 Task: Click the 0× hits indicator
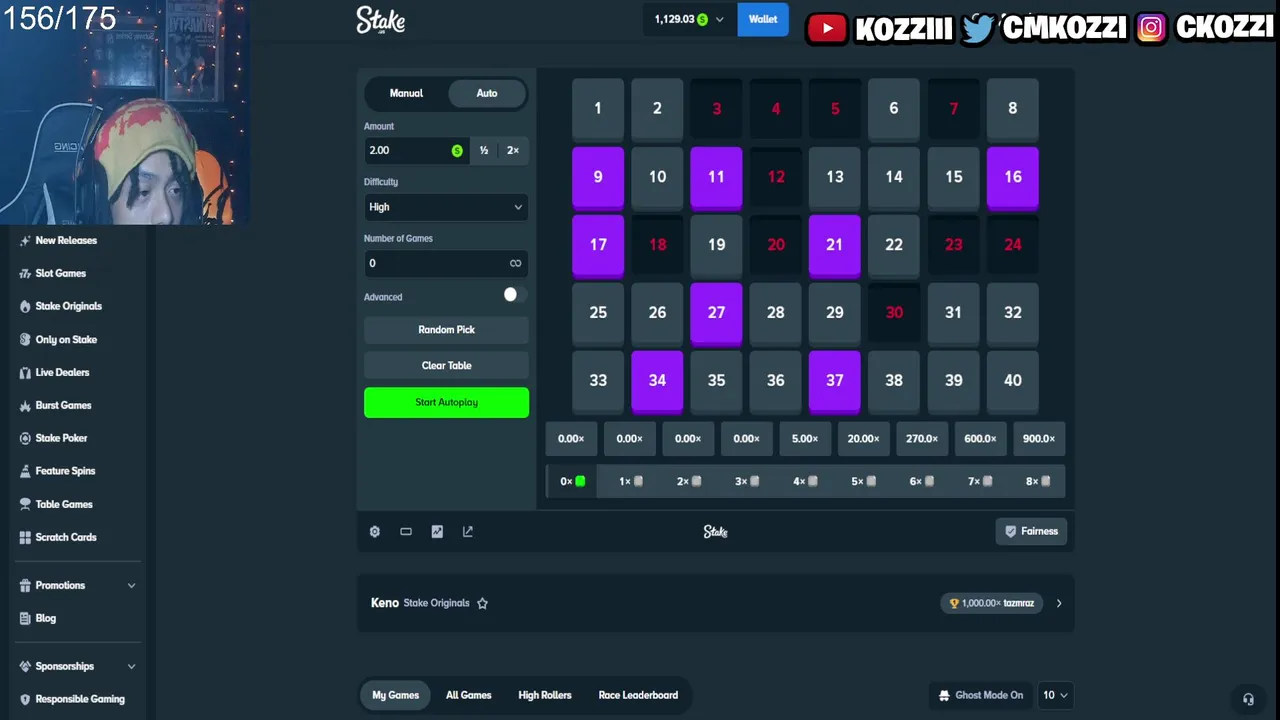point(572,481)
